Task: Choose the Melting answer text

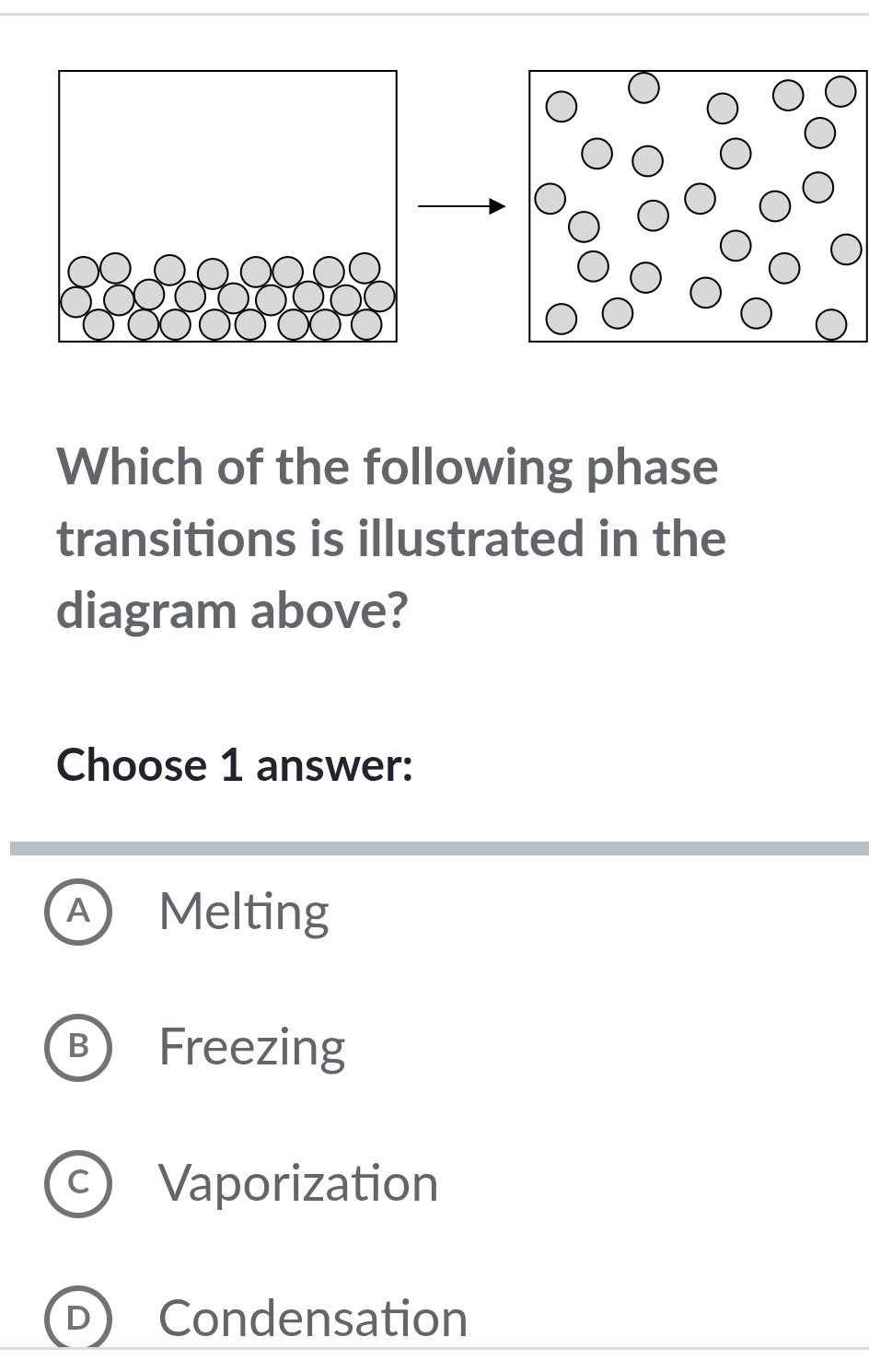Action: coord(244,912)
